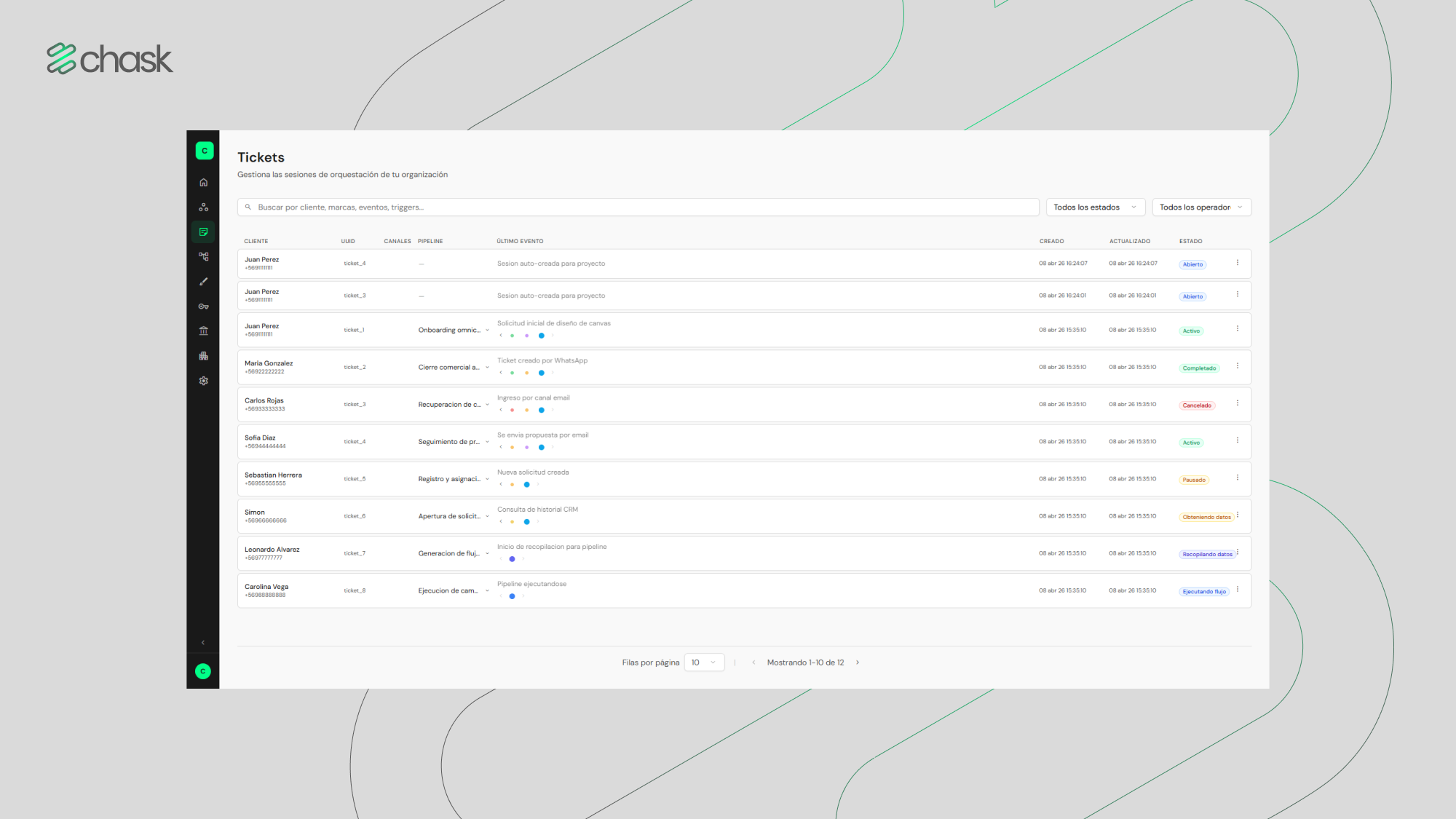Screen dimensions: 1456x819
Task: Collapse the sidebar with the chevron arrow
Action: coord(203,643)
